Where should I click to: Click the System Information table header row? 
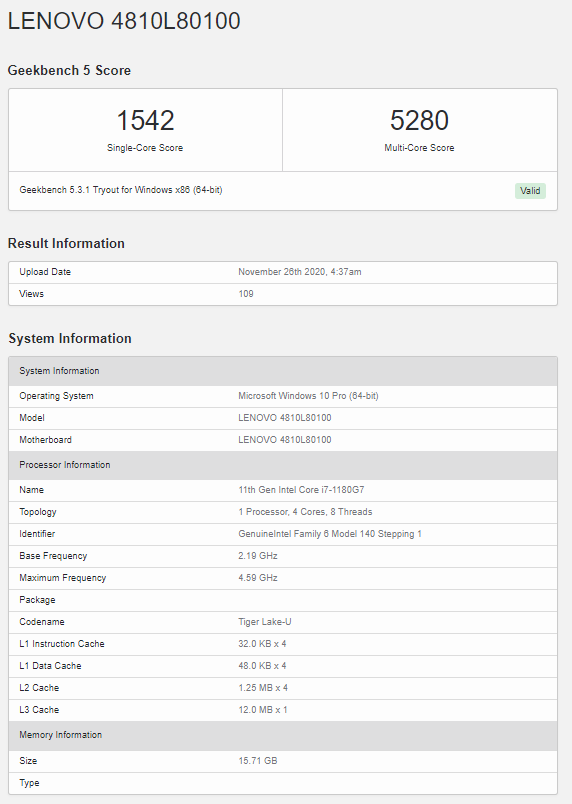[x=283, y=371]
